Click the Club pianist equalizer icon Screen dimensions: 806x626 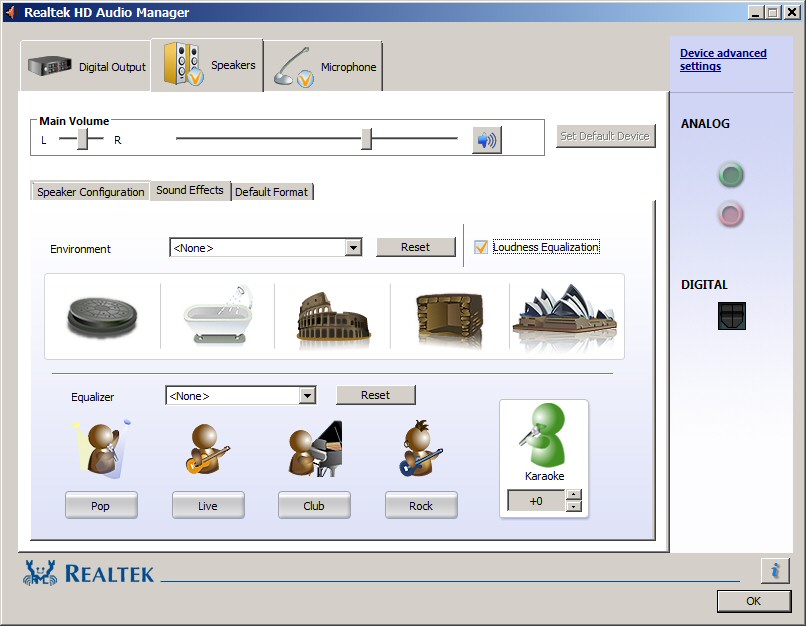[315, 448]
